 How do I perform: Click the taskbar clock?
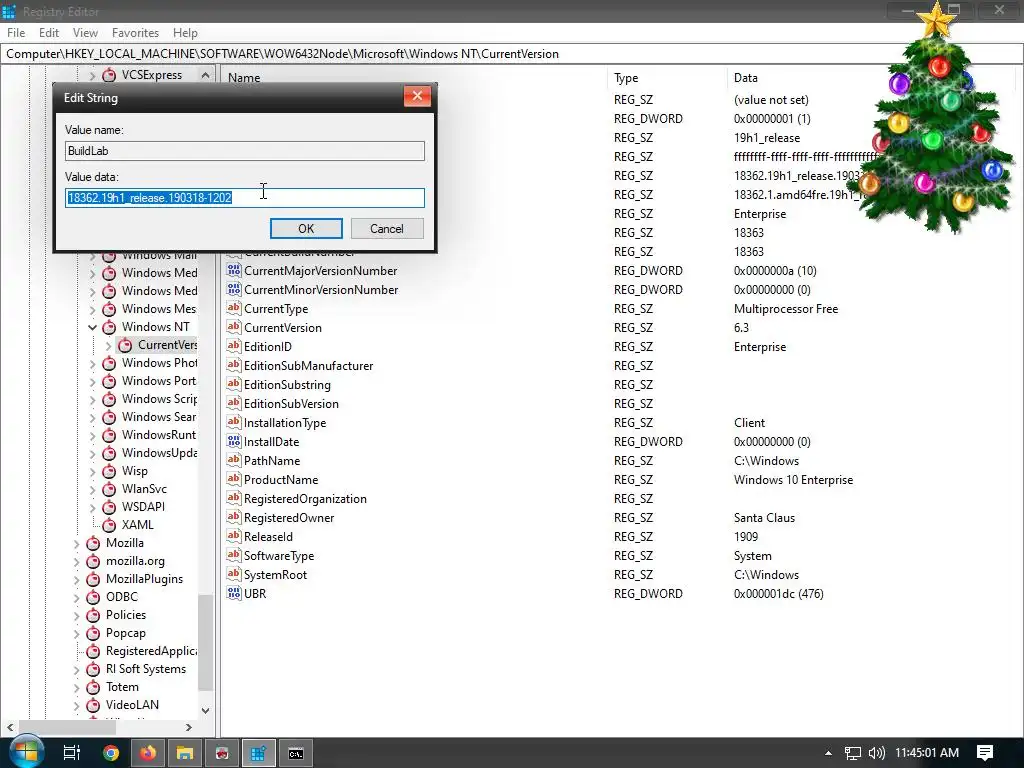(x=927, y=753)
